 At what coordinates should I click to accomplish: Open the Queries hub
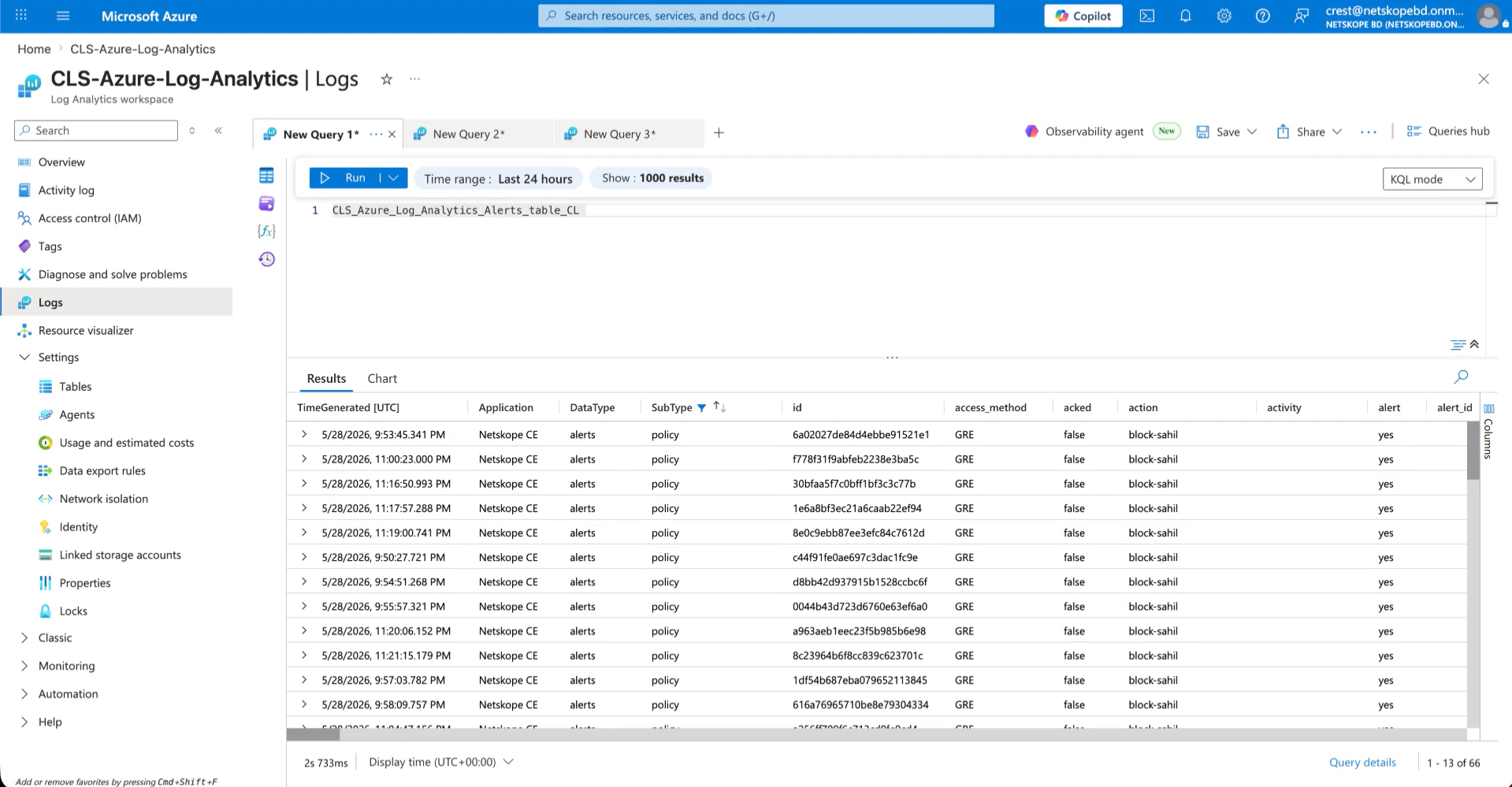[1448, 132]
